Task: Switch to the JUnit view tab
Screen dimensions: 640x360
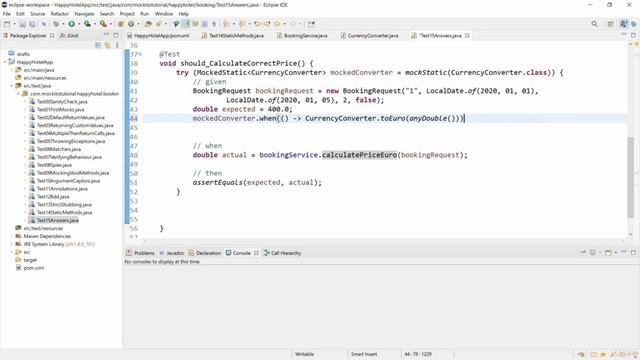Action: coord(69,36)
